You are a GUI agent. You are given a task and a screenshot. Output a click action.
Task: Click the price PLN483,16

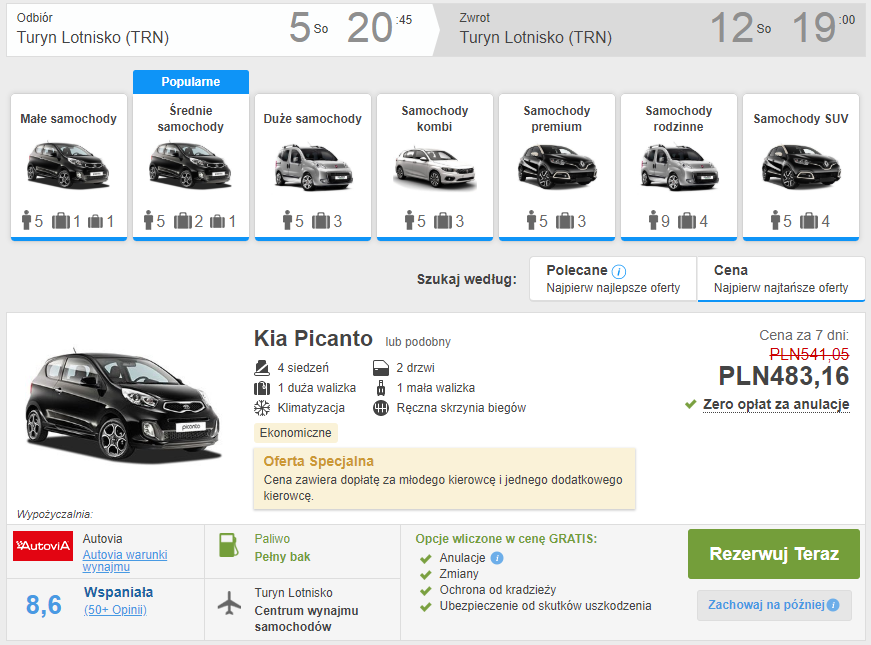click(784, 376)
